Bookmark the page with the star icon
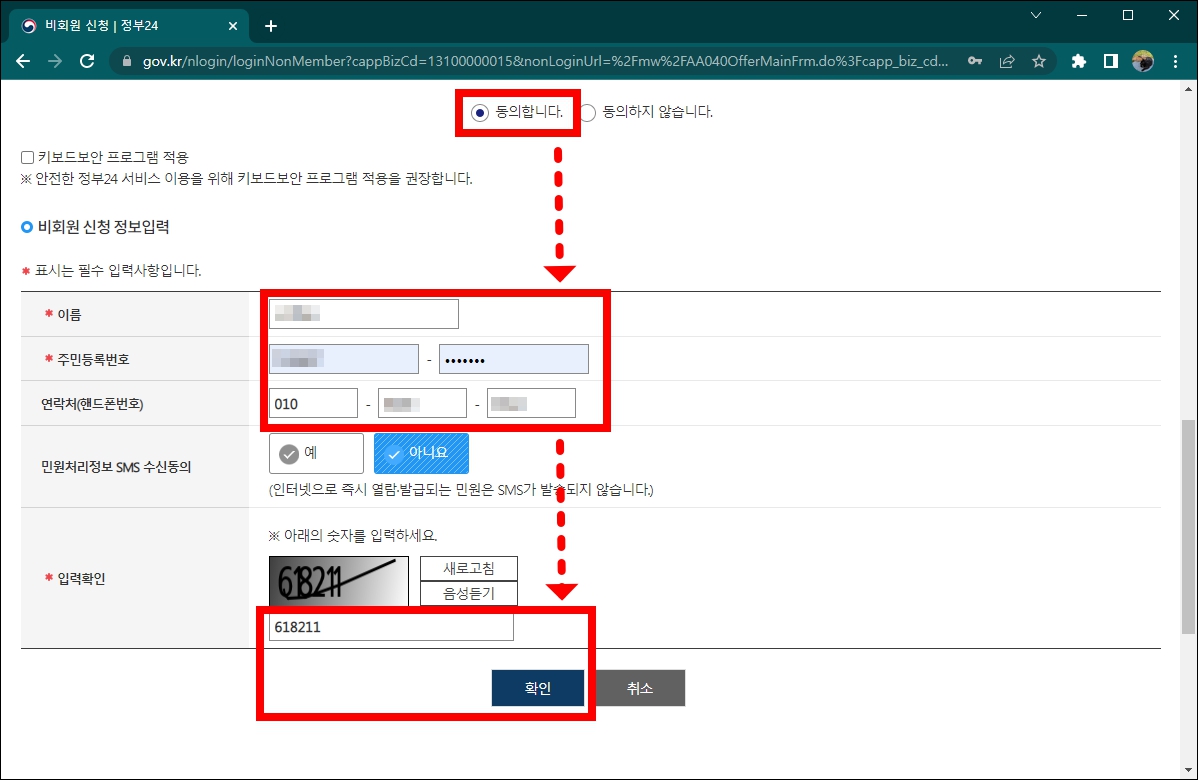Image resolution: width=1198 pixels, height=780 pixels. tap(1038, 61)
